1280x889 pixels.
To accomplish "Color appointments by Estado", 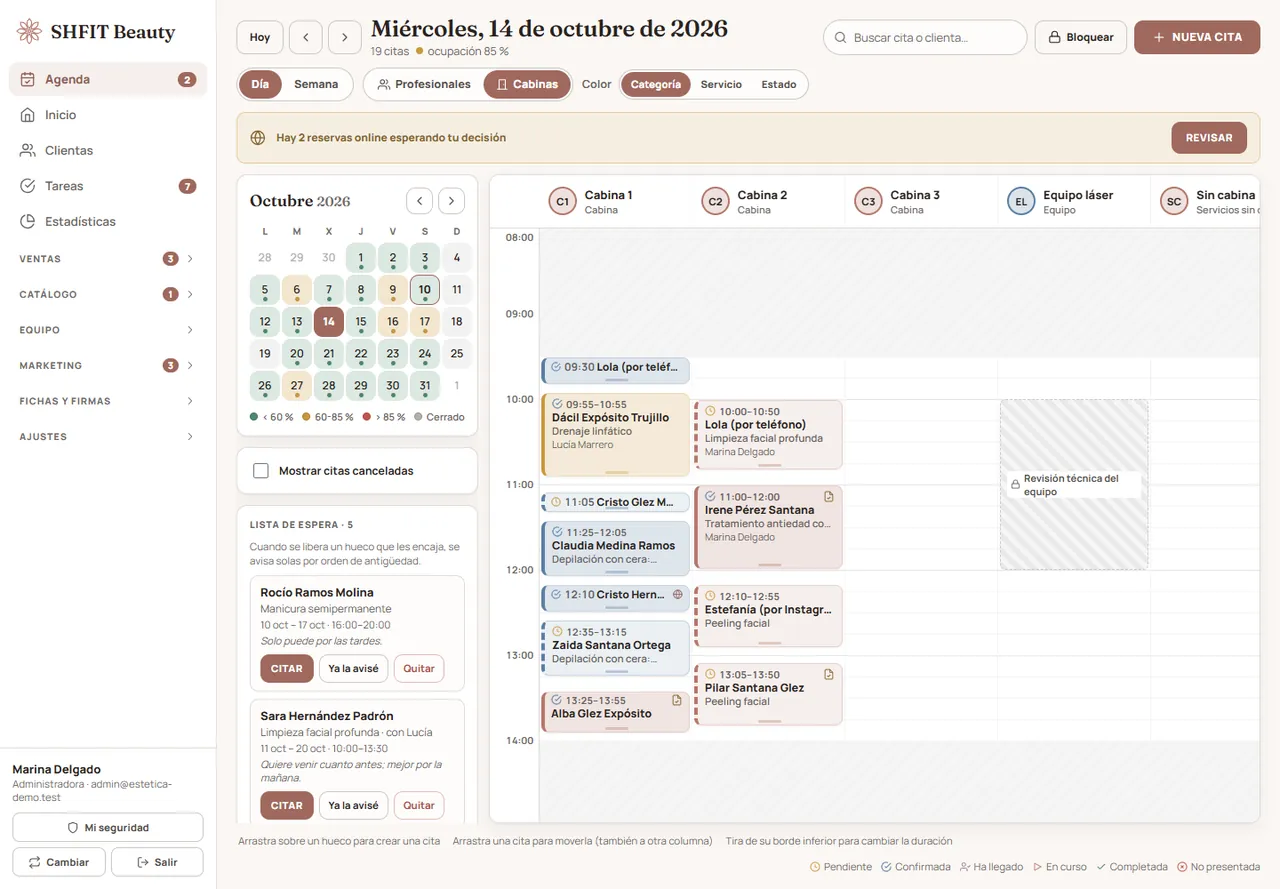I will (x=779, y=85).
